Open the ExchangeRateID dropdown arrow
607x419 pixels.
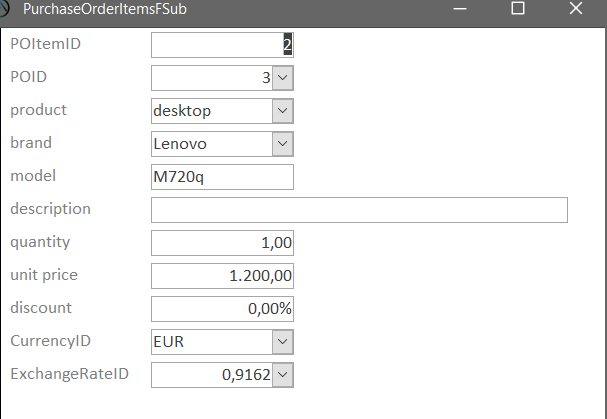coord(282,375)
